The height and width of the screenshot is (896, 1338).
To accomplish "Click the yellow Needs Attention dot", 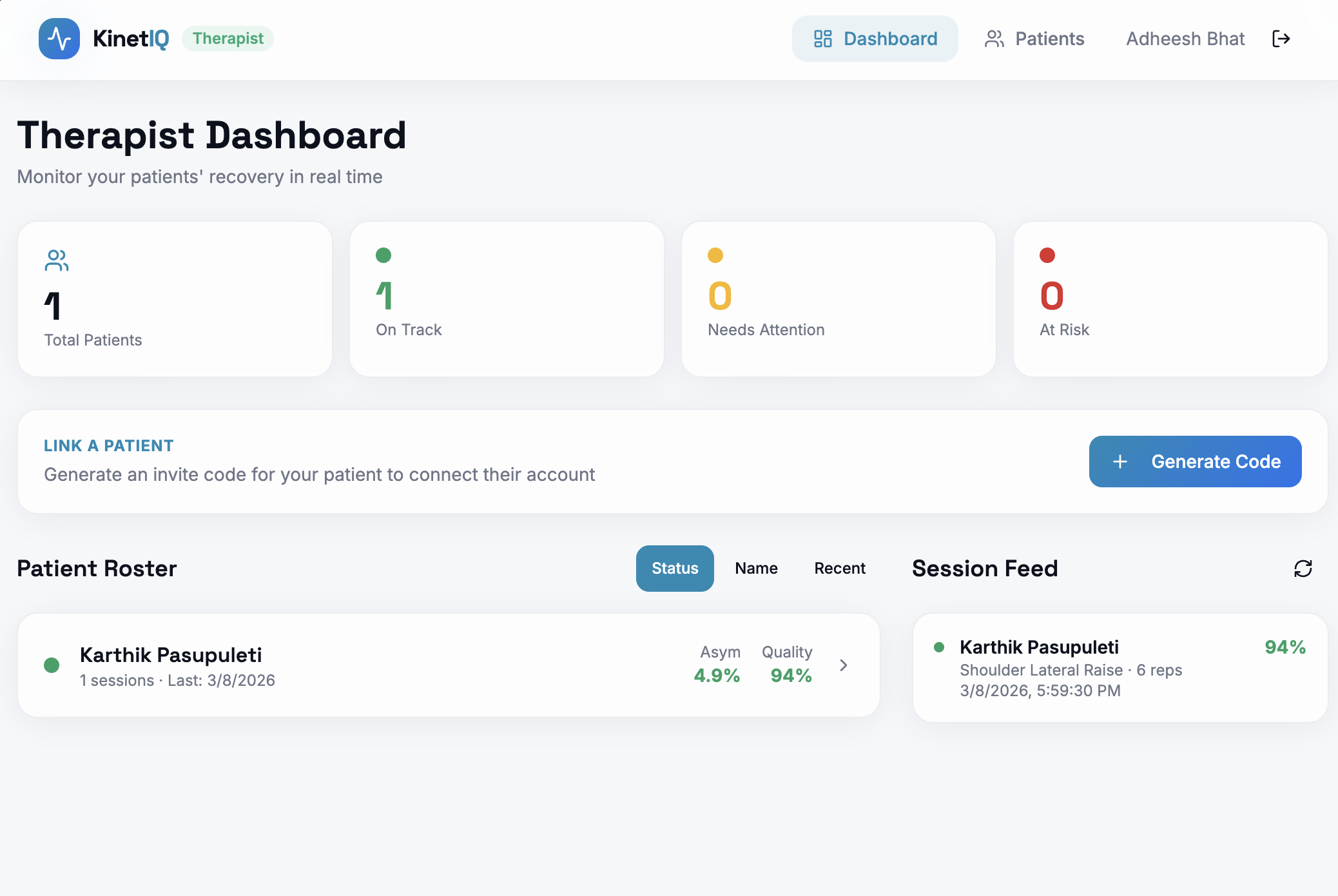I will click(715, 255).
